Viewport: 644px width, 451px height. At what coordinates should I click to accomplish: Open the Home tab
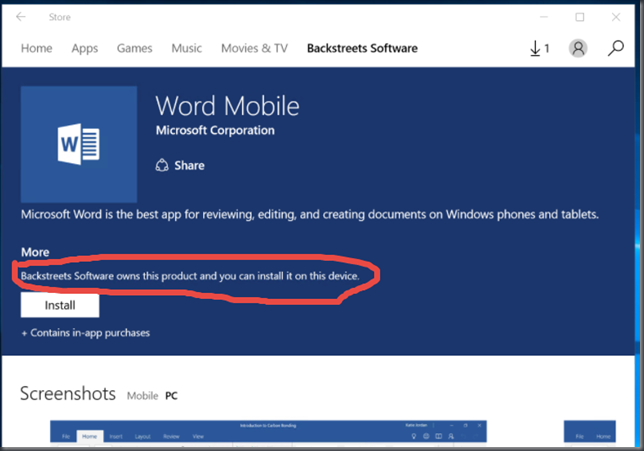[x=37, y=48]
